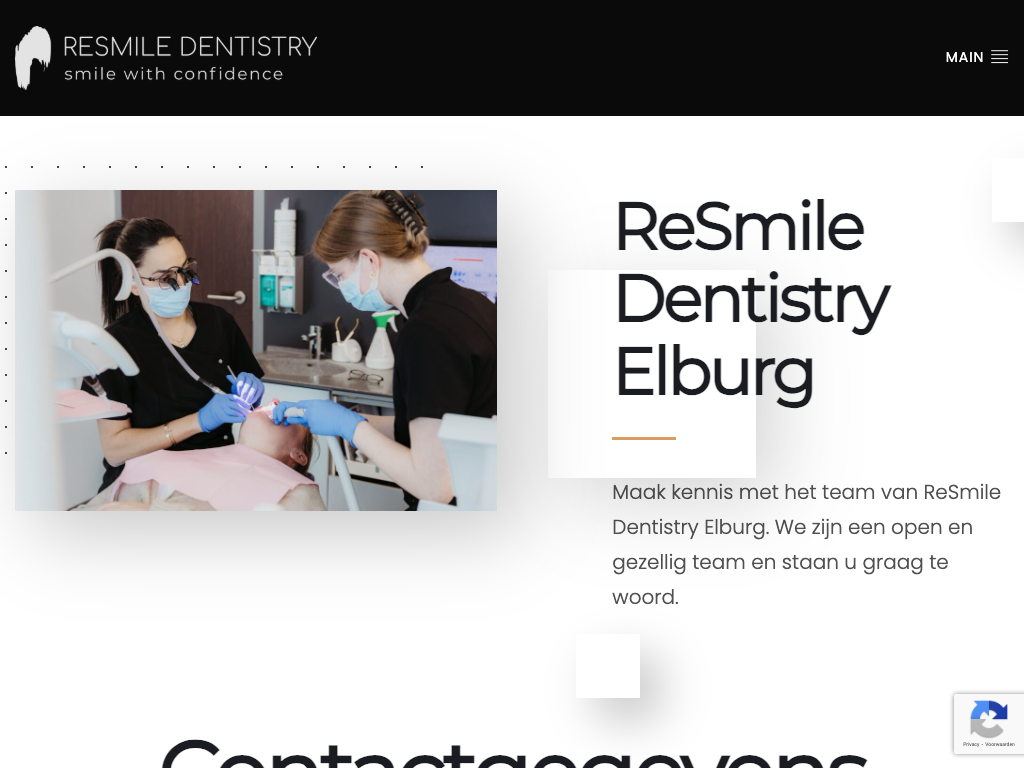This screenshot has width=1024, height=768.
Task: Open the Voorwaarden link in reCAPTCHA badge
Action: pos(1000,744)
